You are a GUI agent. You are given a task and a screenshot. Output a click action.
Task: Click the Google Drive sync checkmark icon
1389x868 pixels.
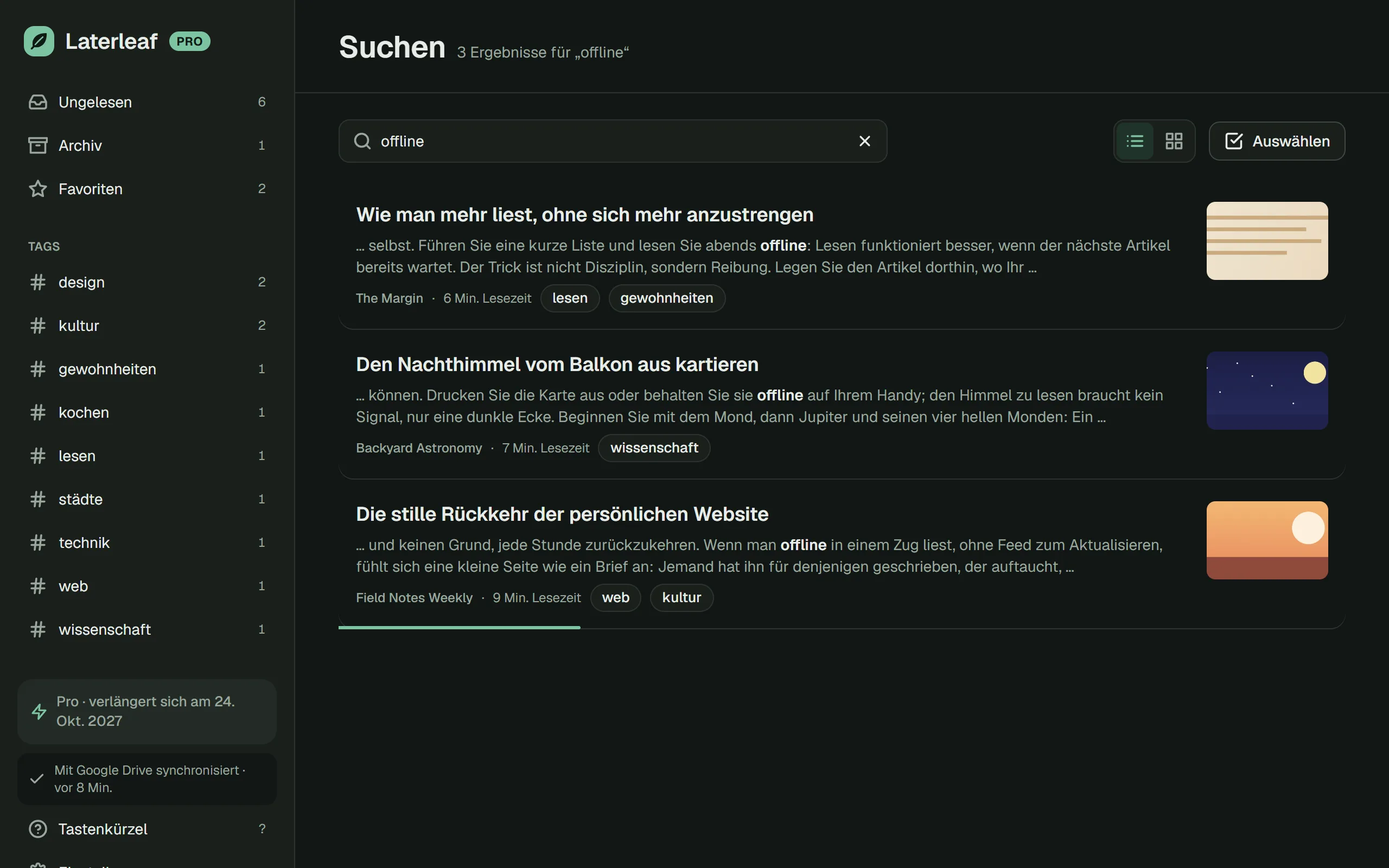[x=37, y=779]
